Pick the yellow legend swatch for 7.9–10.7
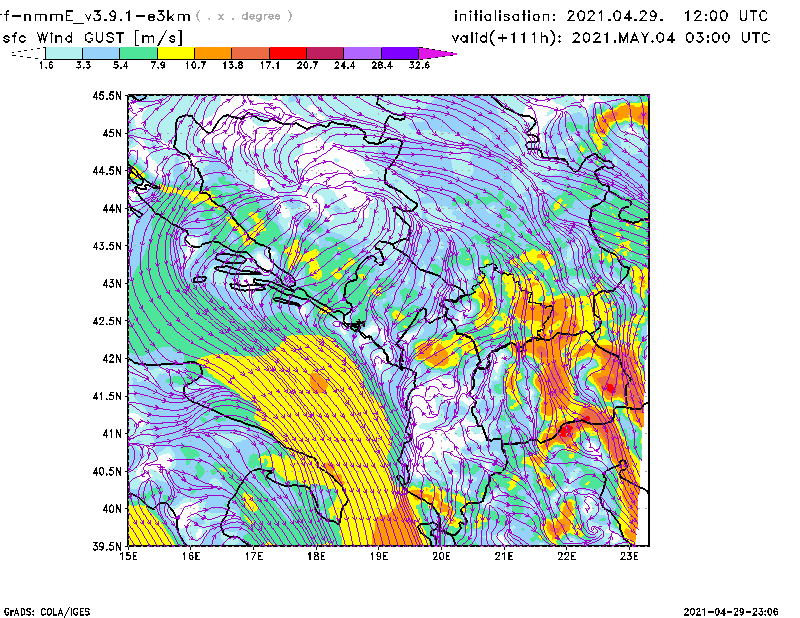This screenshot has width=800, height=618. coord(176,53)
